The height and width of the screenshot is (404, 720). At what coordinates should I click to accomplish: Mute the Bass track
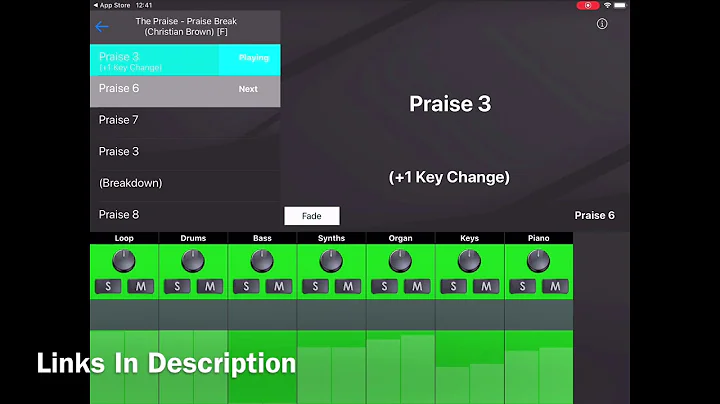click(279, 286)
